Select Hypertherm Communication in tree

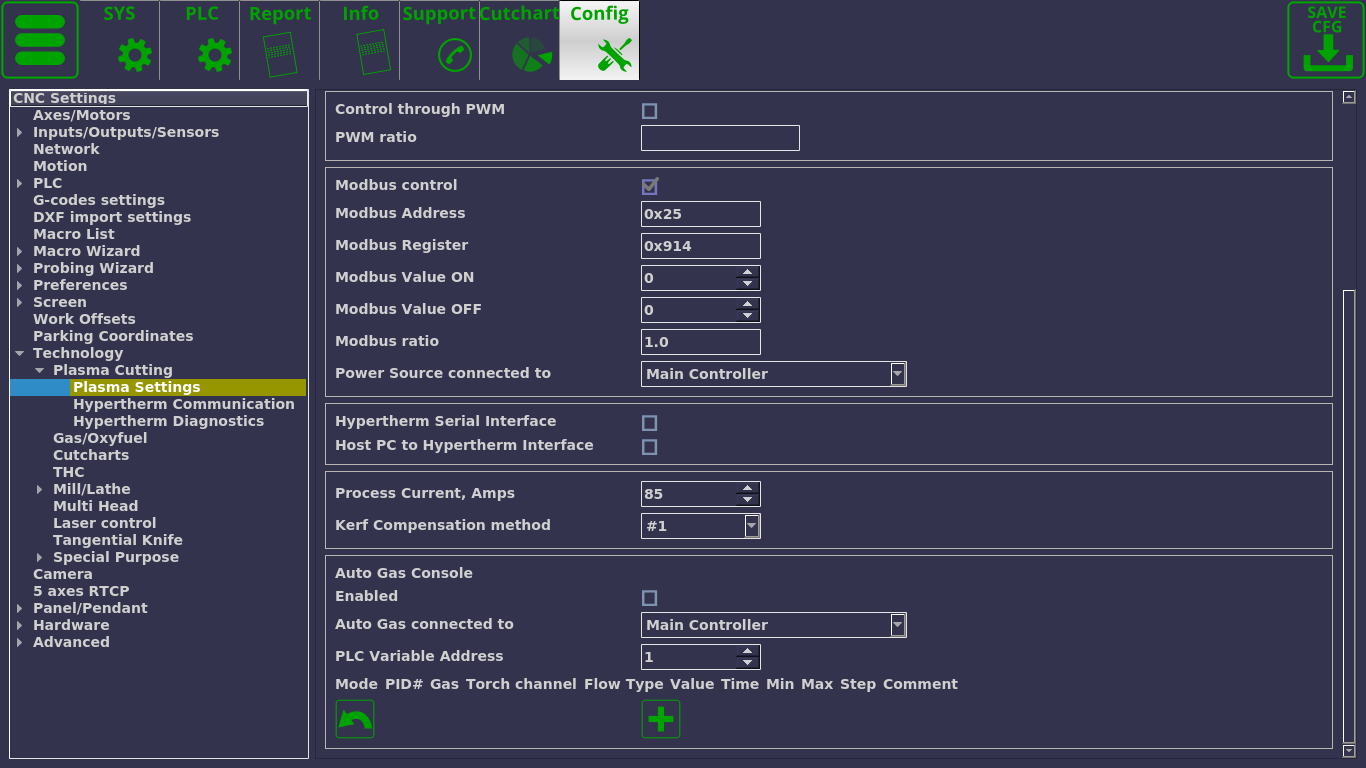pos(183,404)
